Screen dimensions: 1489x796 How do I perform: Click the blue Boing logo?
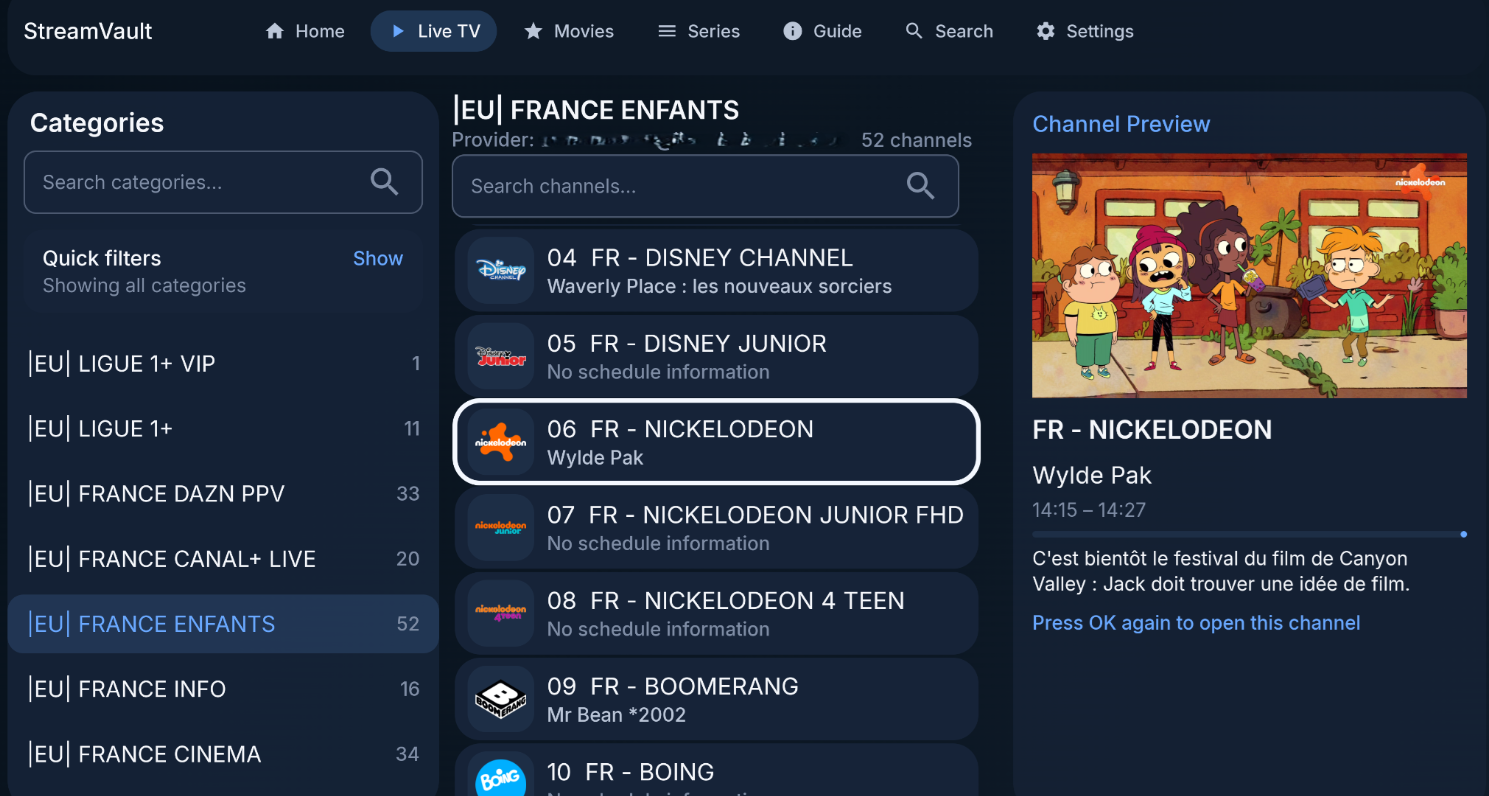point(501,776)
